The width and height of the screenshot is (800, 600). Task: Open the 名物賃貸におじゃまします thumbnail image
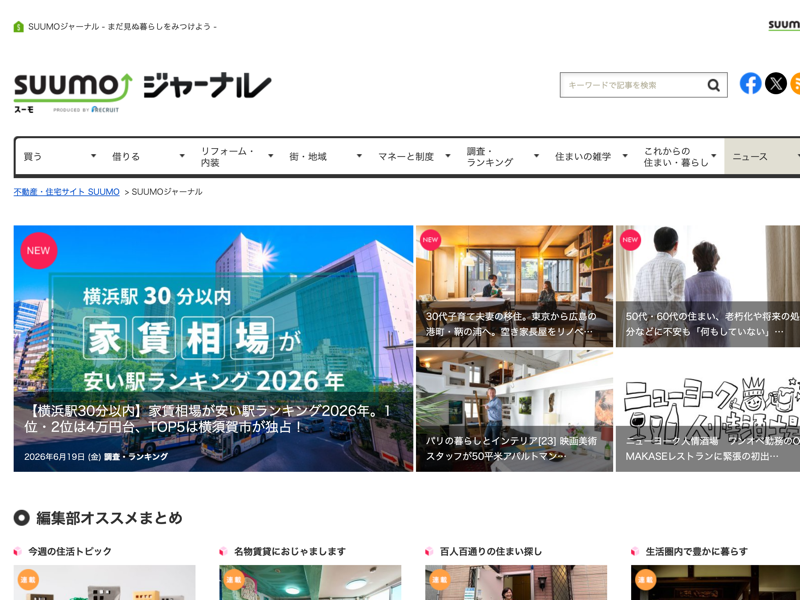(310, 582)
